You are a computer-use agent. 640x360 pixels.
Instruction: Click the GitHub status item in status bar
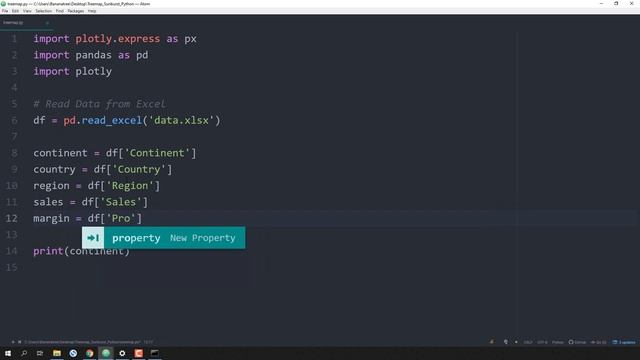click(x=577, y=342)
